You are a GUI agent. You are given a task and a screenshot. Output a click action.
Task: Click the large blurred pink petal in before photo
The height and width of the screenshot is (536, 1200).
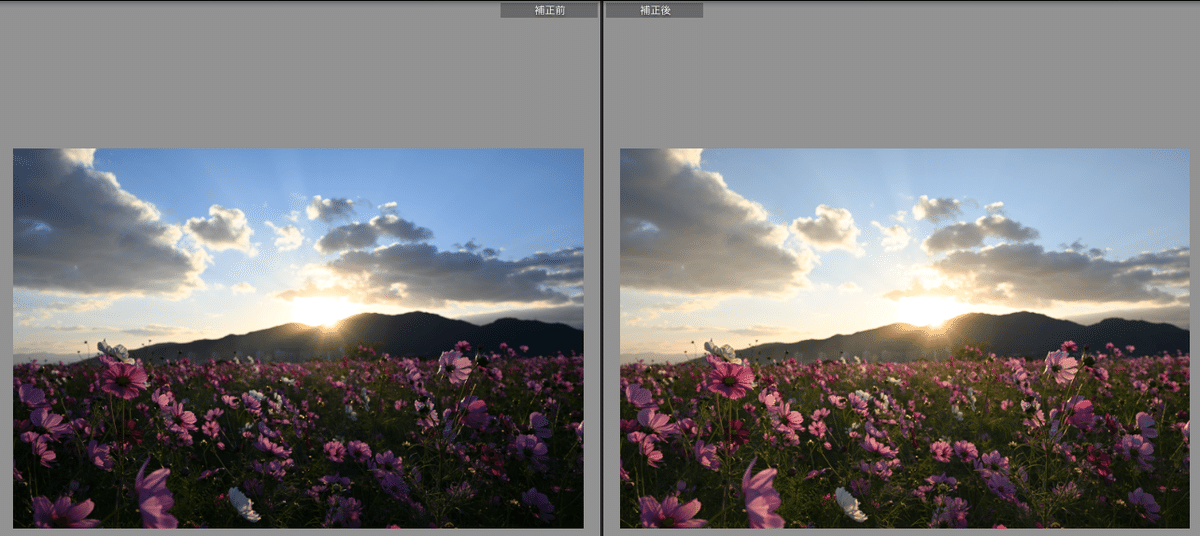click(154, 495)
